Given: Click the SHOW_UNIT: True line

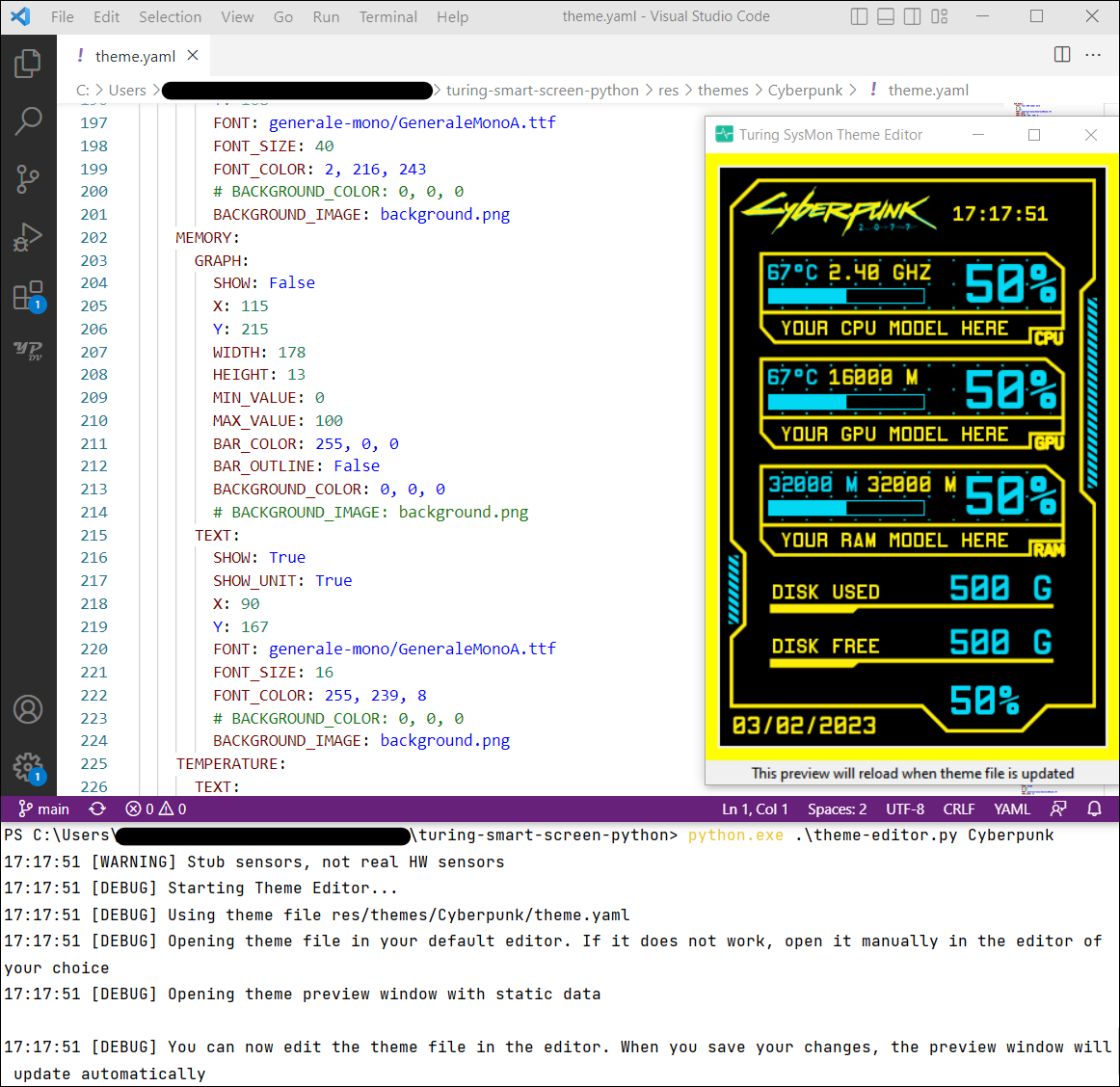Looking at the screenshot, I should [x=282, y=581].
